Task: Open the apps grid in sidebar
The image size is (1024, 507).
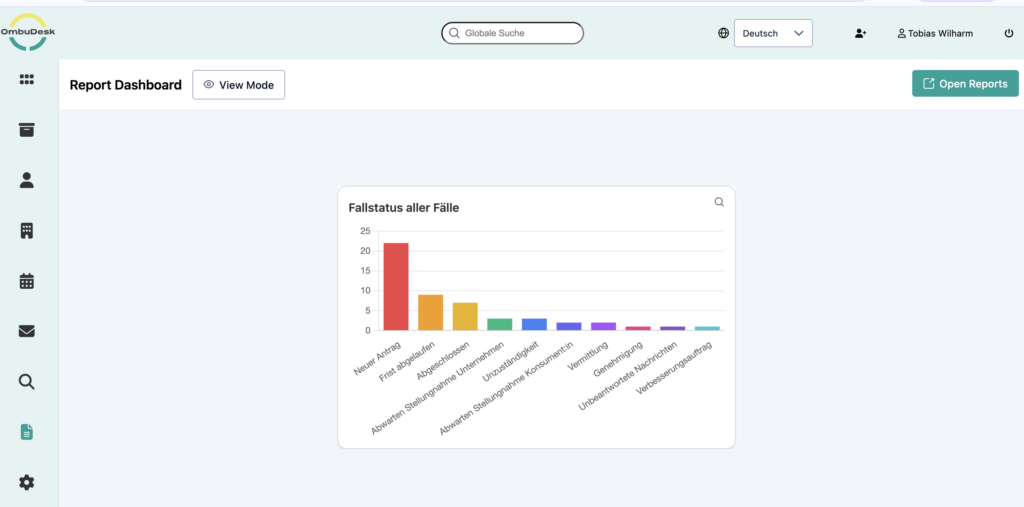Action: point(27,80)
